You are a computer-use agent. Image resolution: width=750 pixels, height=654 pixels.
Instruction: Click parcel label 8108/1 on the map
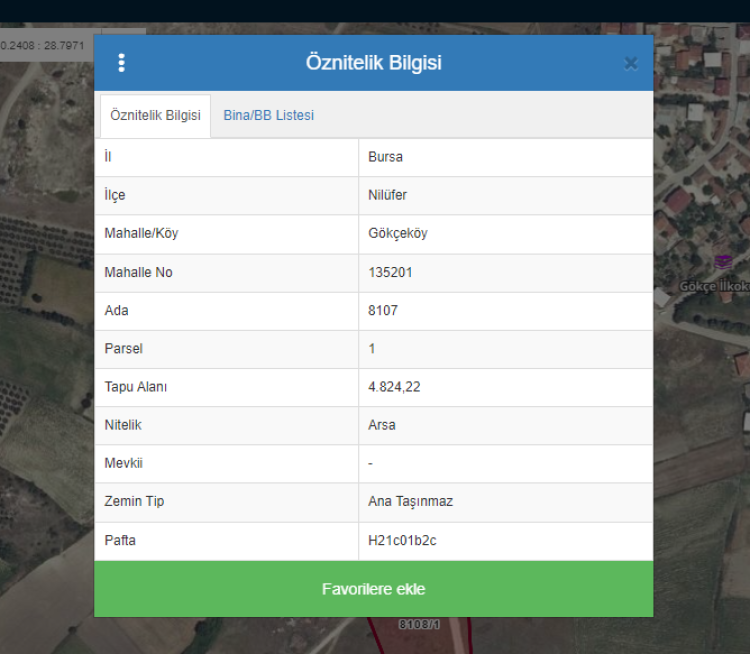pyautogui.click(x=419, y=624)
